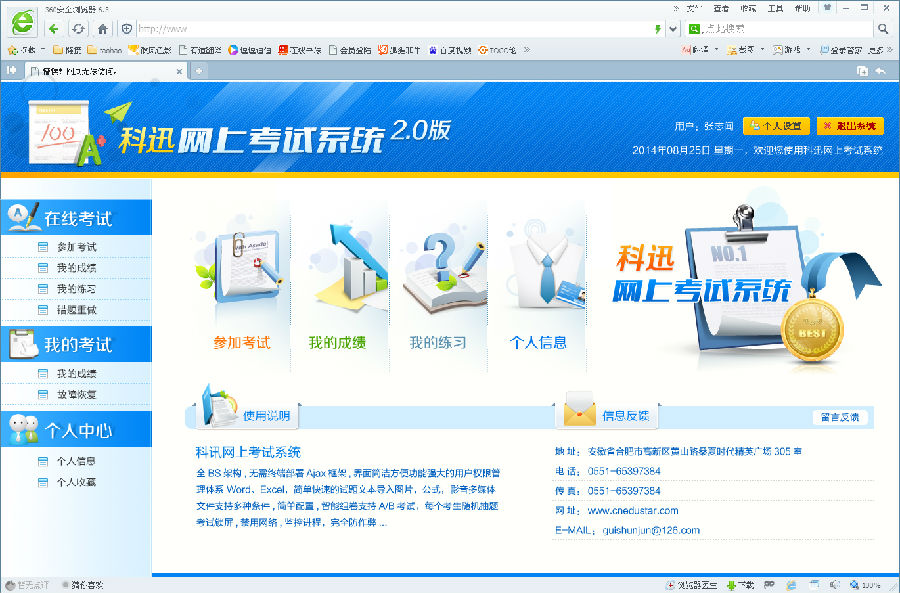
Task: Select 个人信息 in the left sidebar
Action: tap(76, 461)
